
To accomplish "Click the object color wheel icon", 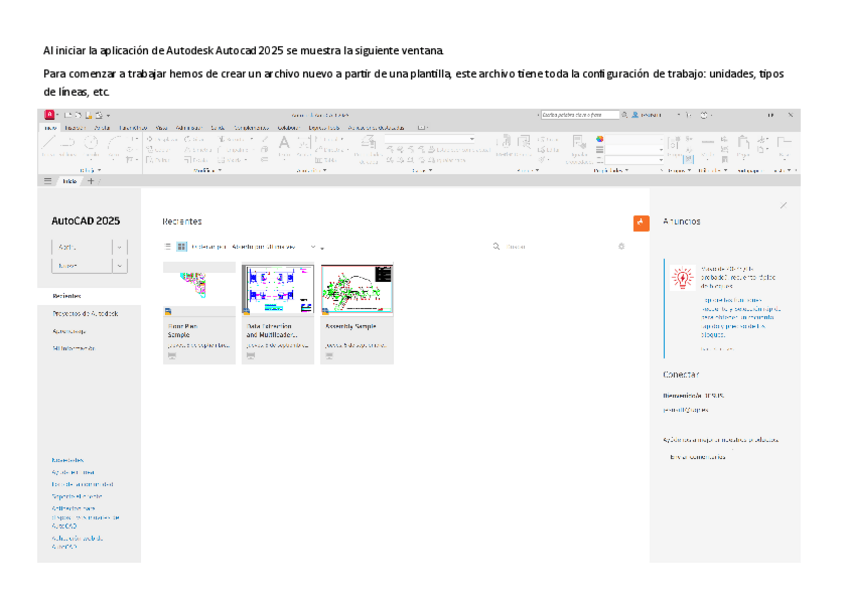I will 600,139.
